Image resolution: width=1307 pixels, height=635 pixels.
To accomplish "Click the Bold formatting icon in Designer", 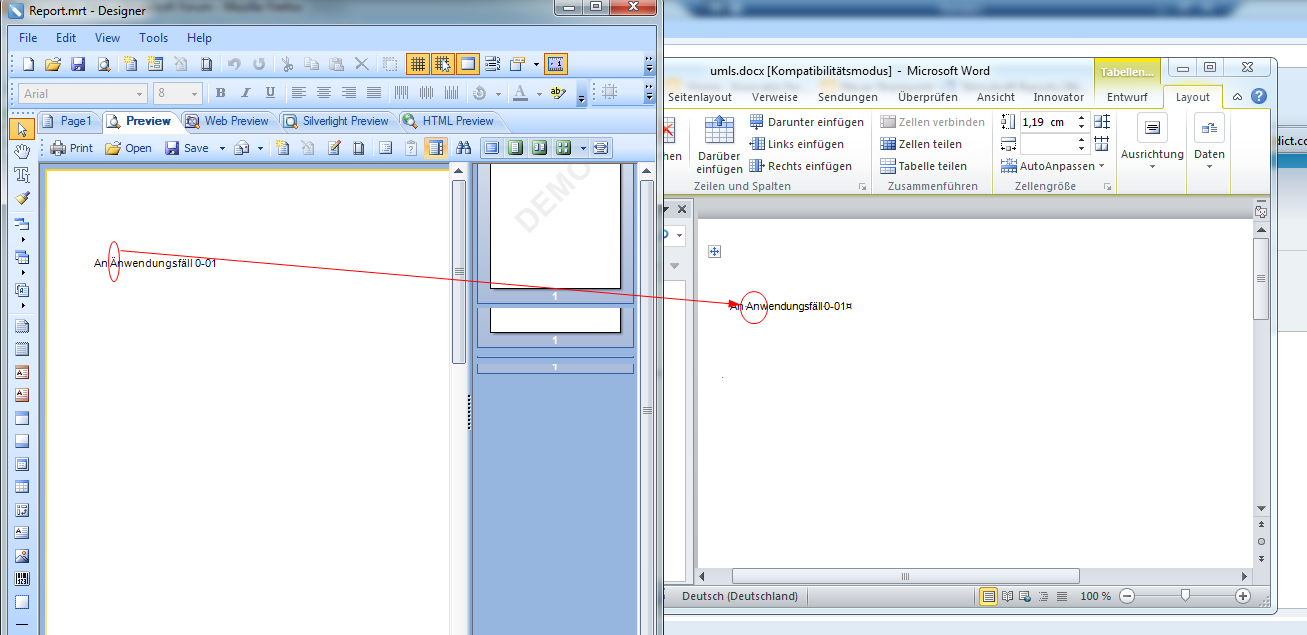I will [221, 93].
